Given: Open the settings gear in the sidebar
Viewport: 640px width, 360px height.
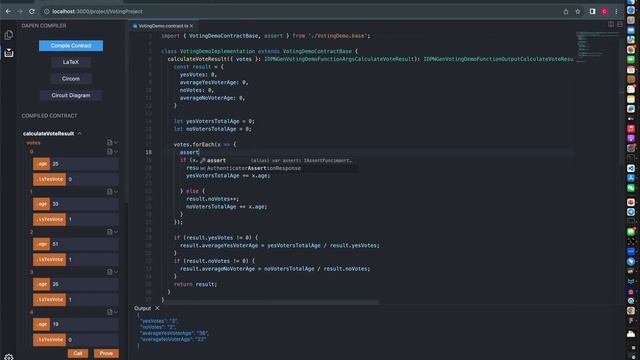Looking at the screenshot, I should pos(9,357).
